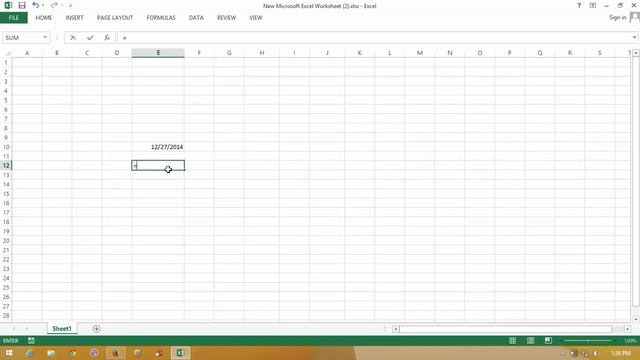Viewport: 640px width, 360px height.
Task: Expand the formula bar with its arrow
Action: [x=634, y=38]
